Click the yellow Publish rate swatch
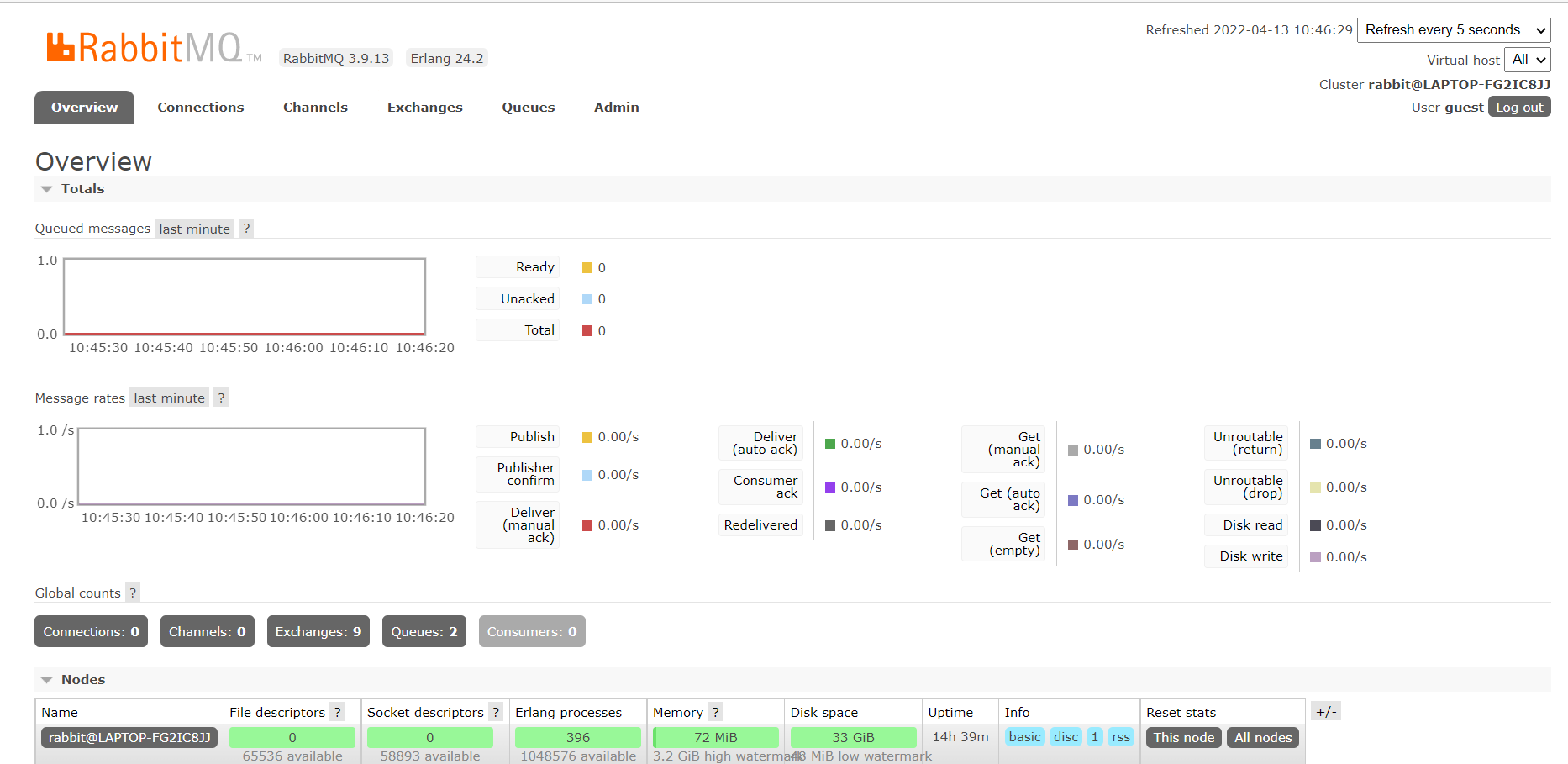Viewport: 1568px width, 764px height. [587, 437]
